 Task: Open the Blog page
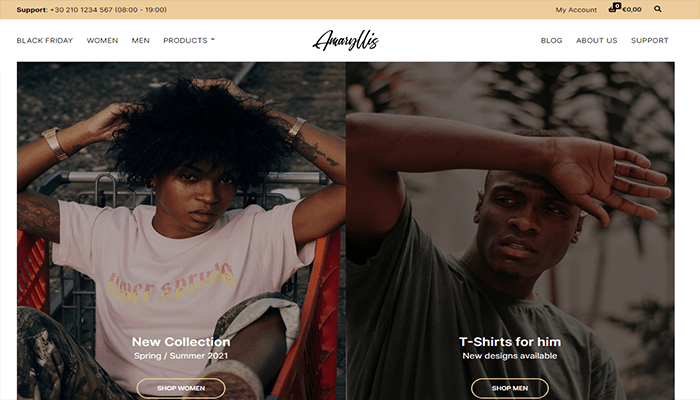[551, 41]
